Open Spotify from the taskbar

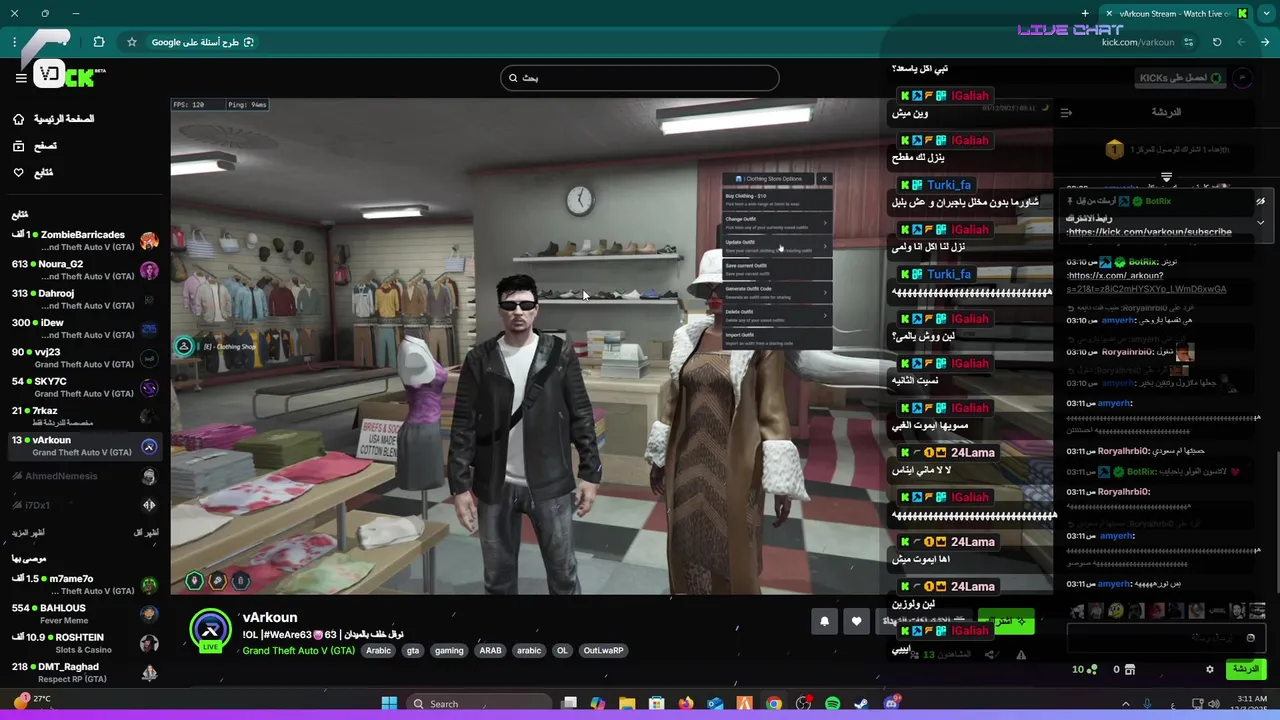coord(833,704)
